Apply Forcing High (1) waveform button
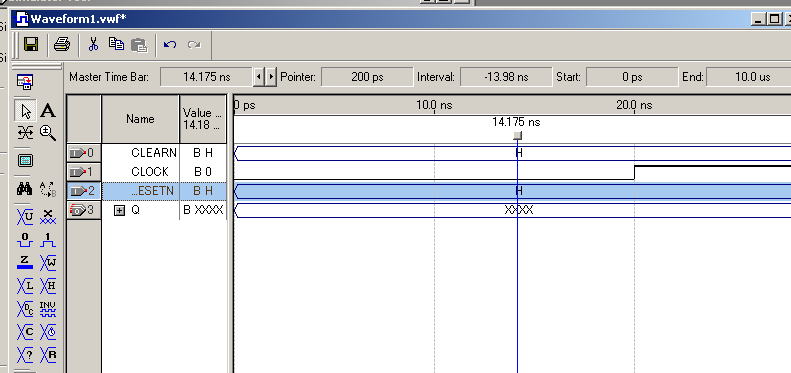 47,240
